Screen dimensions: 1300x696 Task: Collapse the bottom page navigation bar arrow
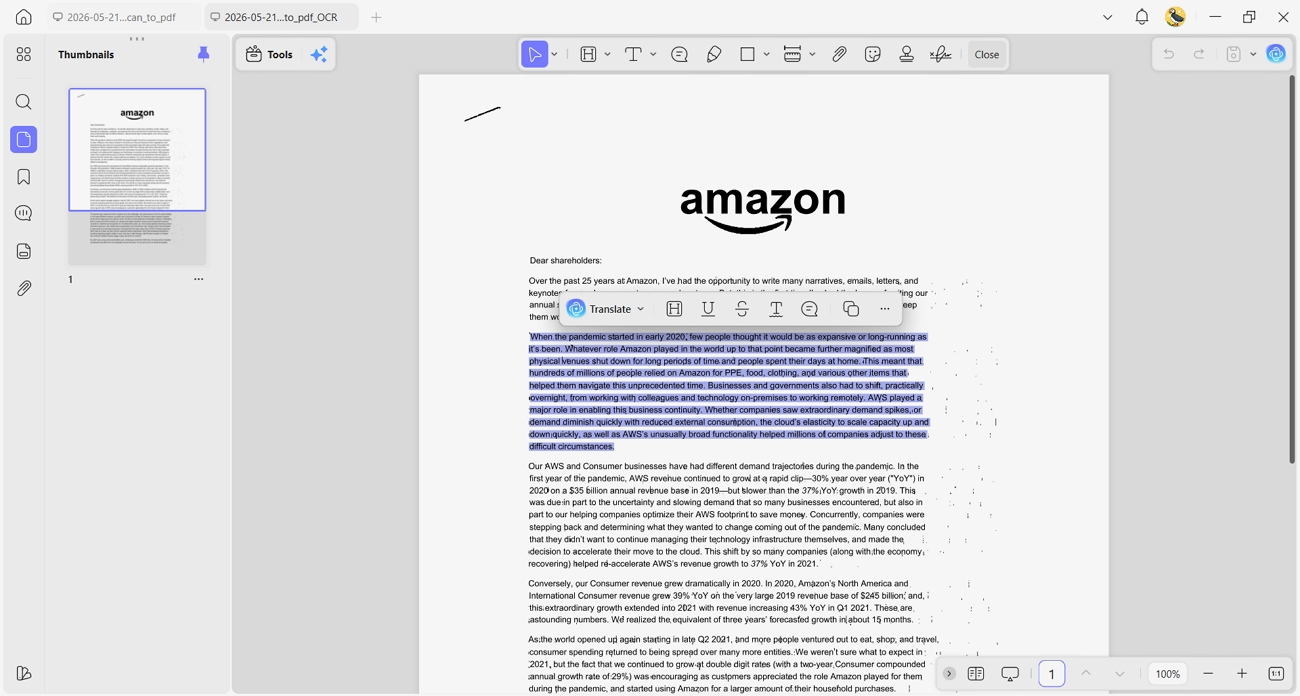click(949, 673)
